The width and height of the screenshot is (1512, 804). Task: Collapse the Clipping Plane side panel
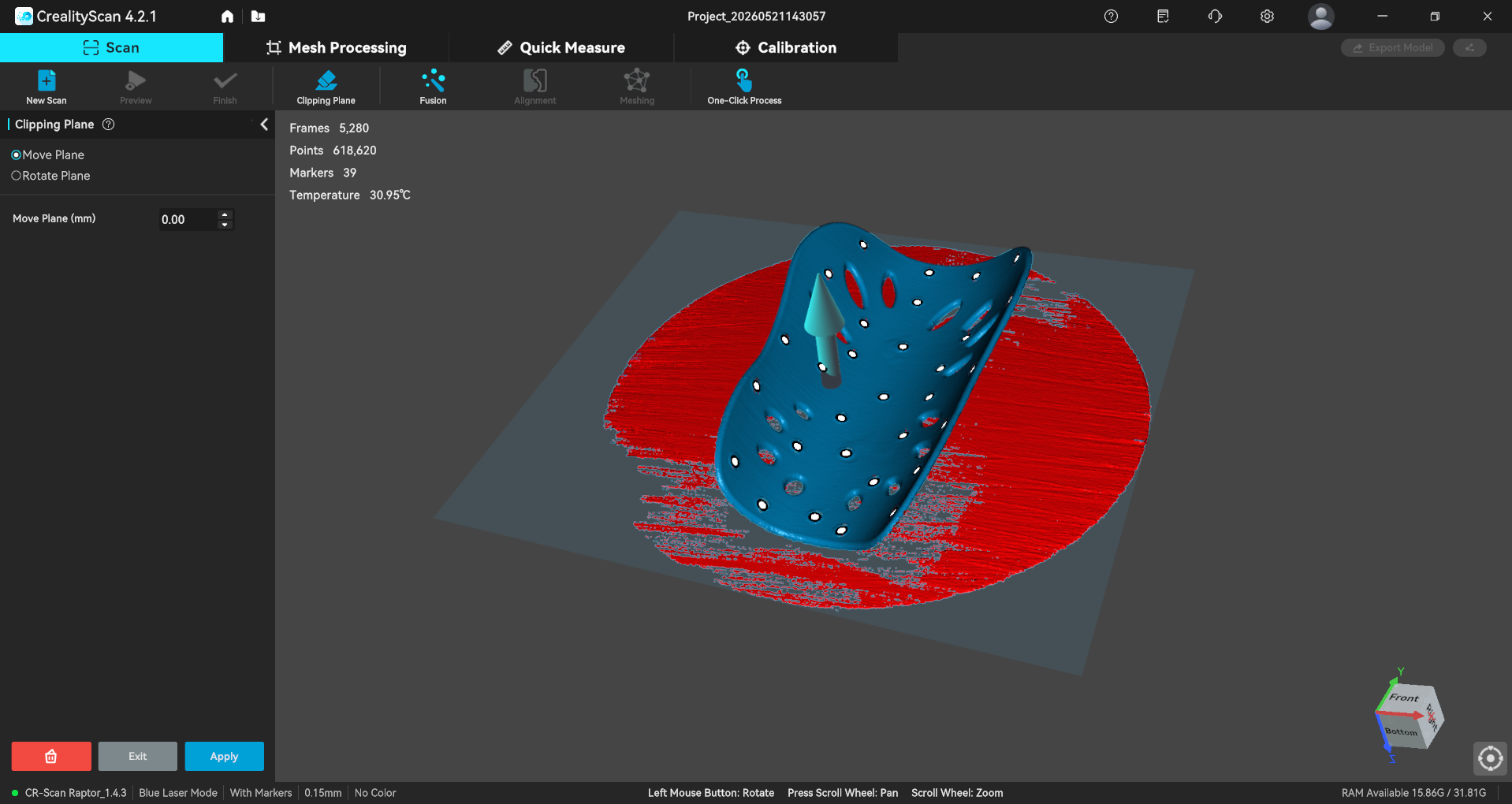tap(264, 125)
